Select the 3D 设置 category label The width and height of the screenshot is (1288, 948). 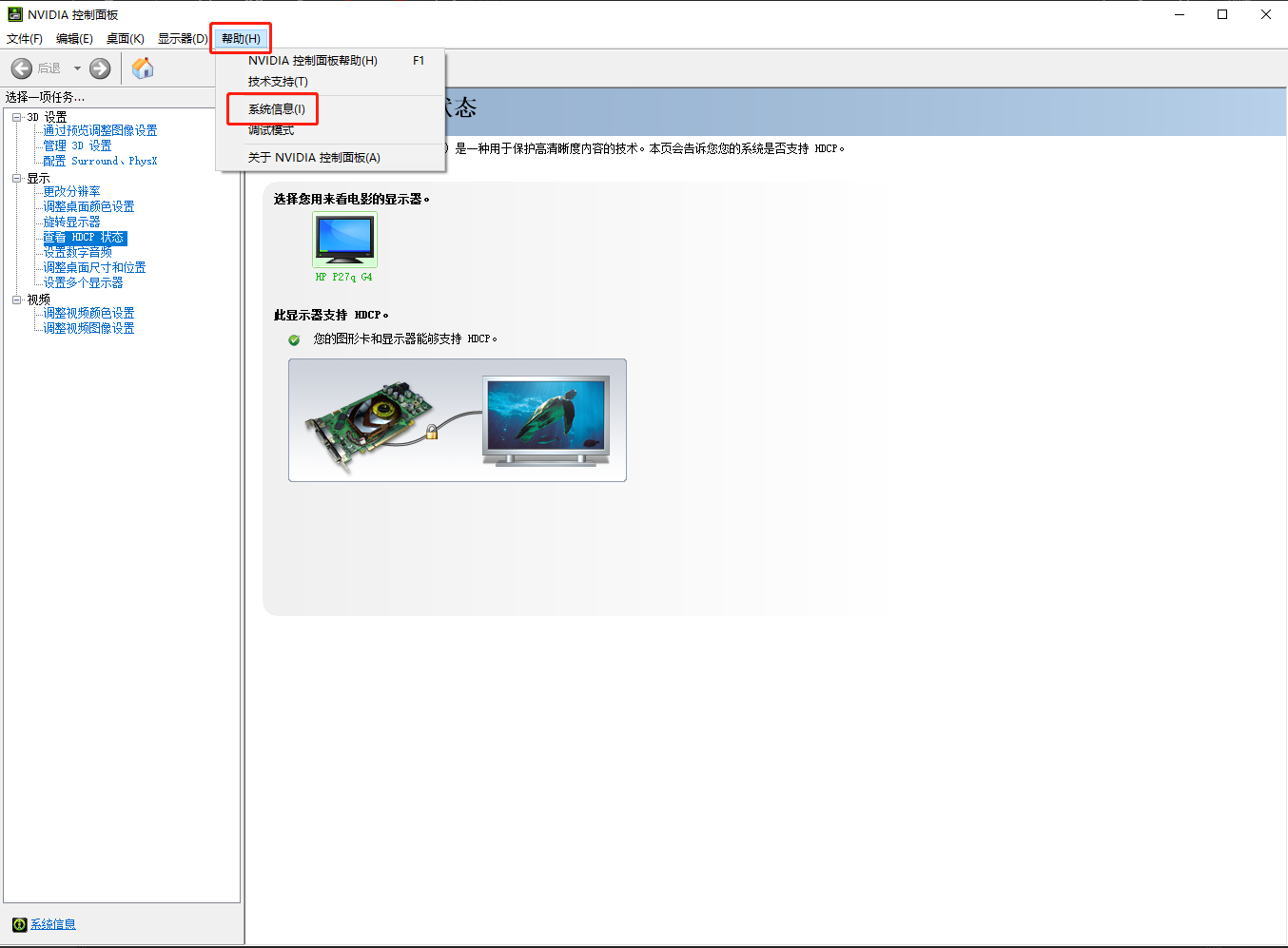pyautogui.click(x=47, y=117)
